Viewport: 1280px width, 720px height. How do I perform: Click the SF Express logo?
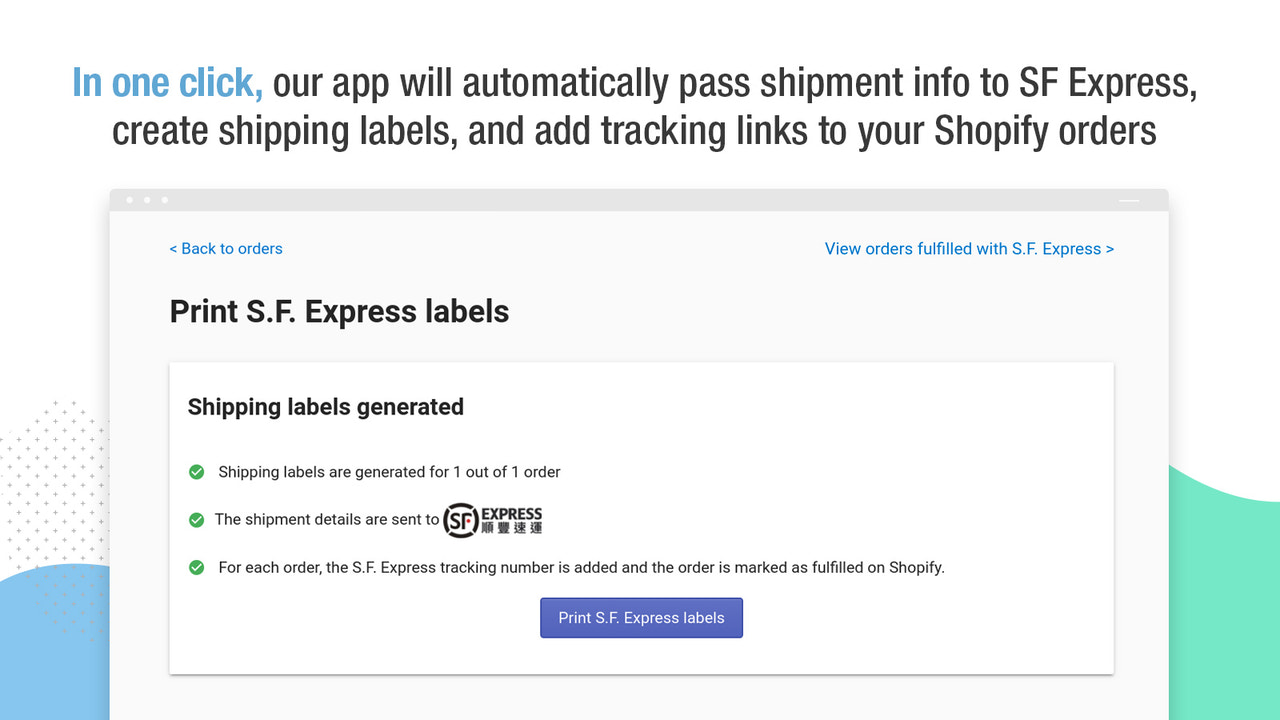click(493, 520)
